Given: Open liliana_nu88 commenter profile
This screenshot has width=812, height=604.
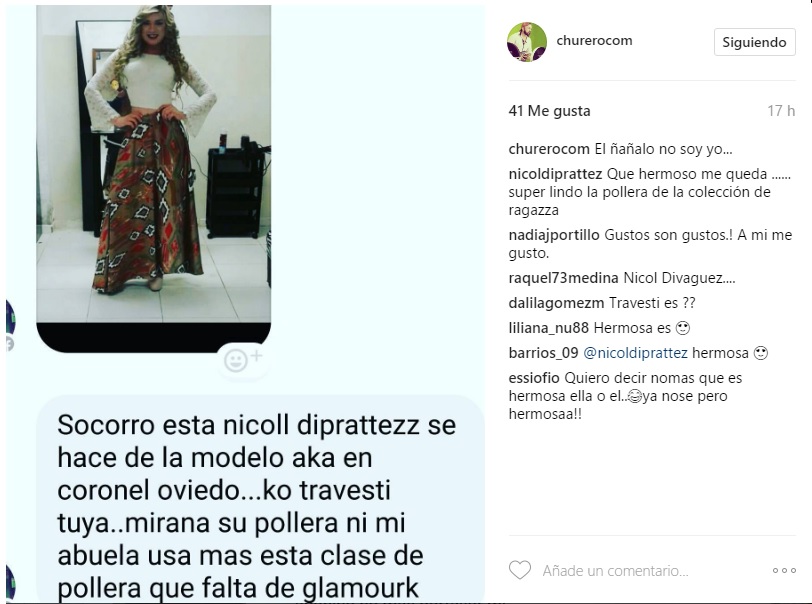Looking at the screenshot, I should 548,328.
